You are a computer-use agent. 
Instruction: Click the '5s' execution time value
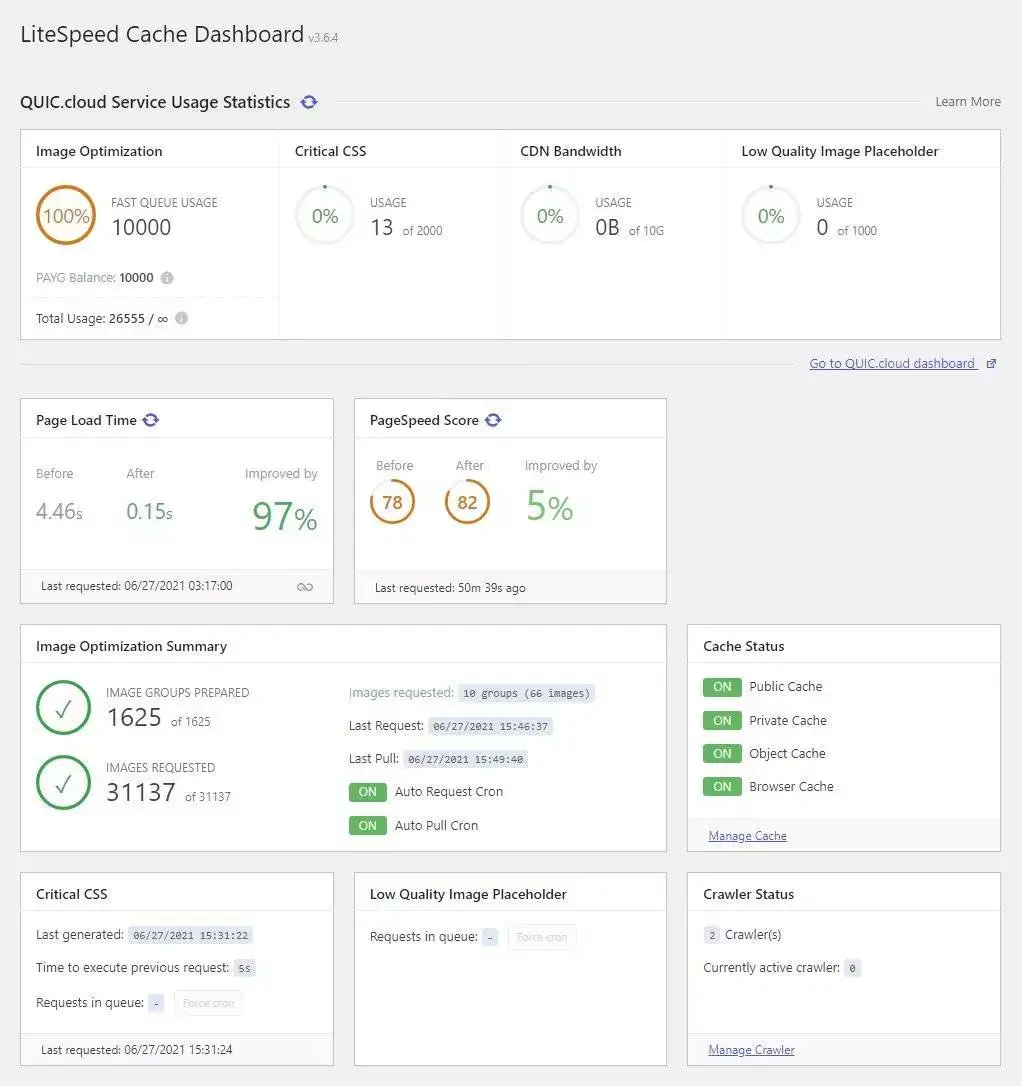pyautogui.click(x=244, y=968)
